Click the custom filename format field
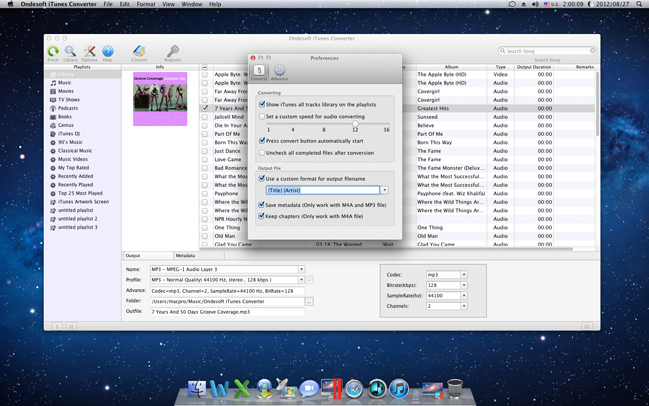The image size is (649, 406). 323,190
